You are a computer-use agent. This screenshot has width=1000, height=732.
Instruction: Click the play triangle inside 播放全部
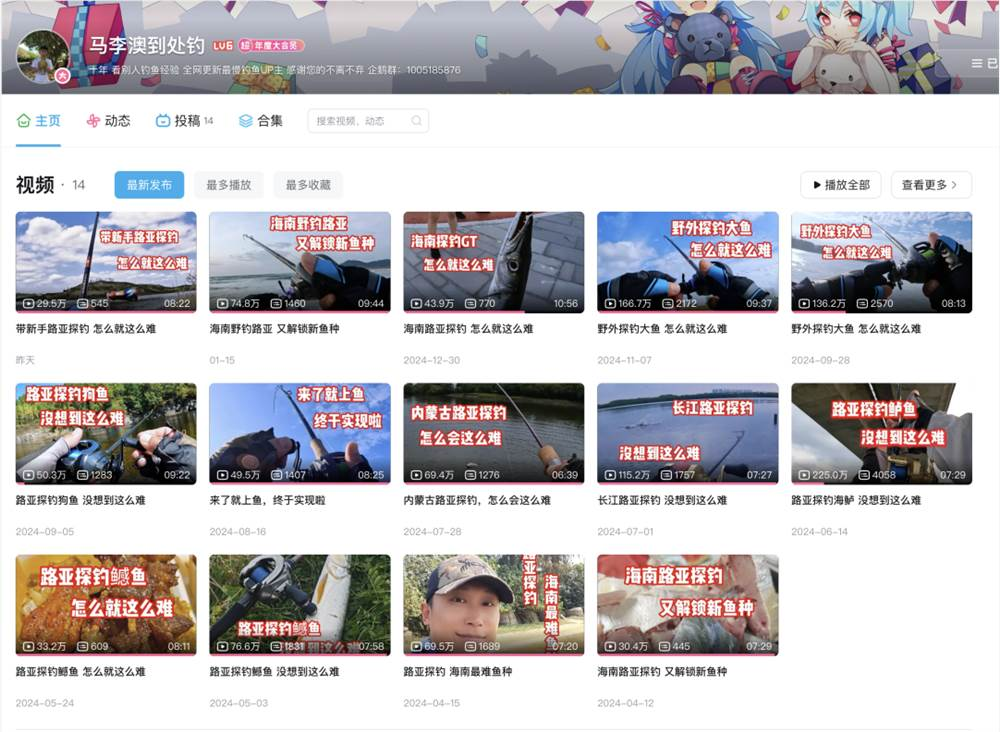pos(818,184)
